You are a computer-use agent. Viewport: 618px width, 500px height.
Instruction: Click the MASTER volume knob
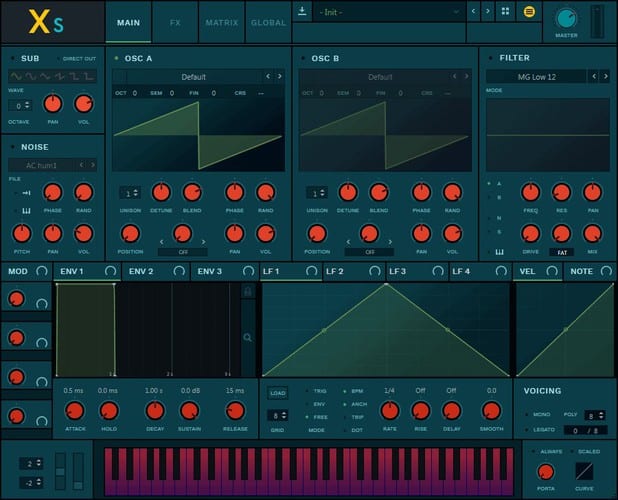tap(566, 19)
